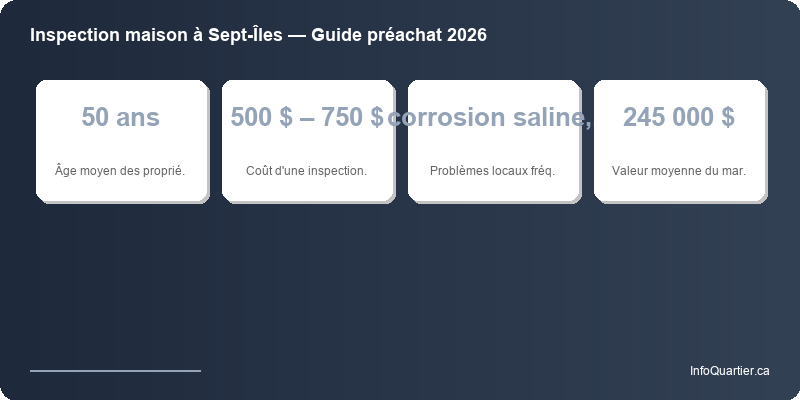
Task: Click the word "ans" in the first card
Action: click(138, 117)
